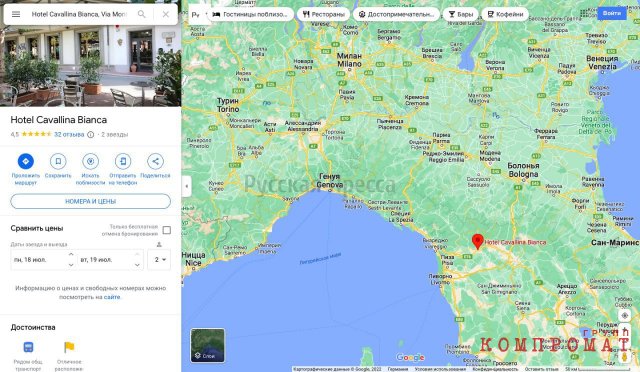
Task: Toggle the free cancellation only checkbox
Action: click(167, 230)
